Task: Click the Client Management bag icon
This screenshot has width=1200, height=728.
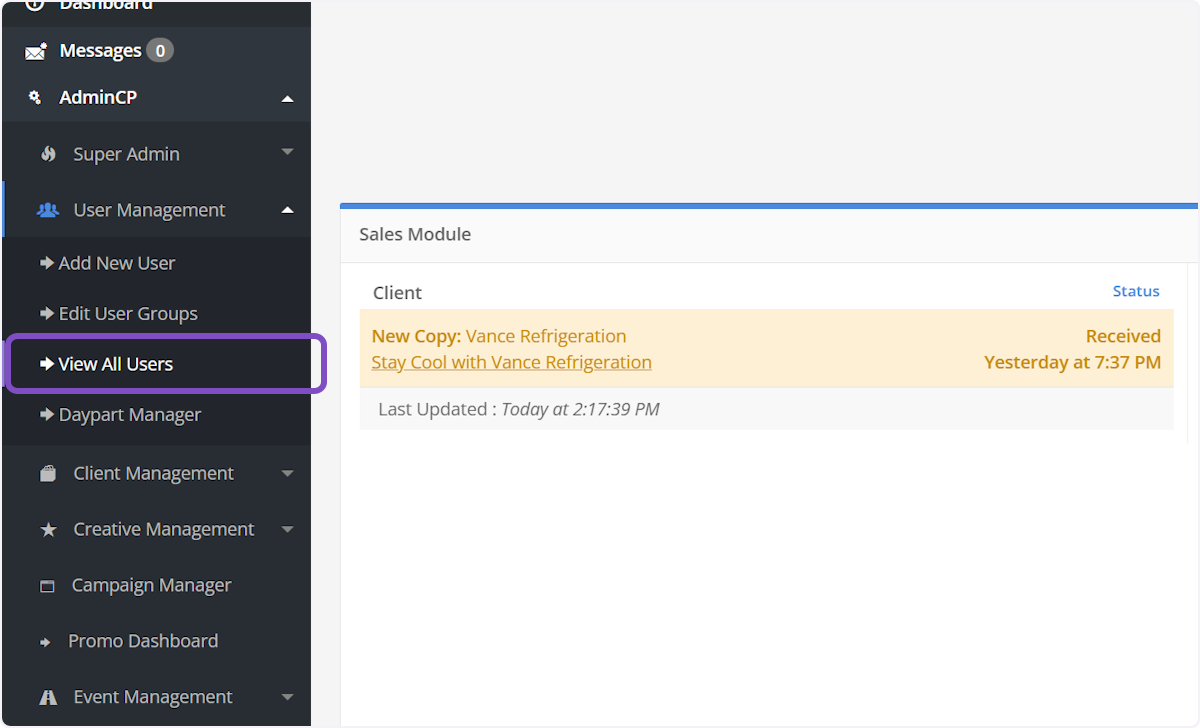Action: pos(48,474)
